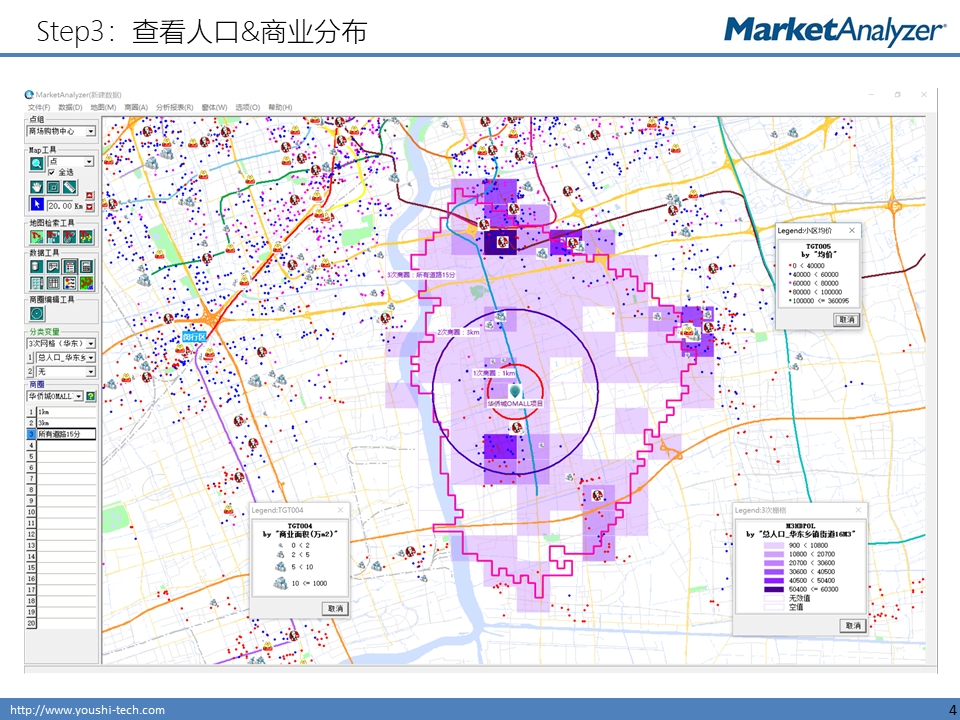Click the MarketAnalyzer app icon in the title bar

[x=29, y=95]
